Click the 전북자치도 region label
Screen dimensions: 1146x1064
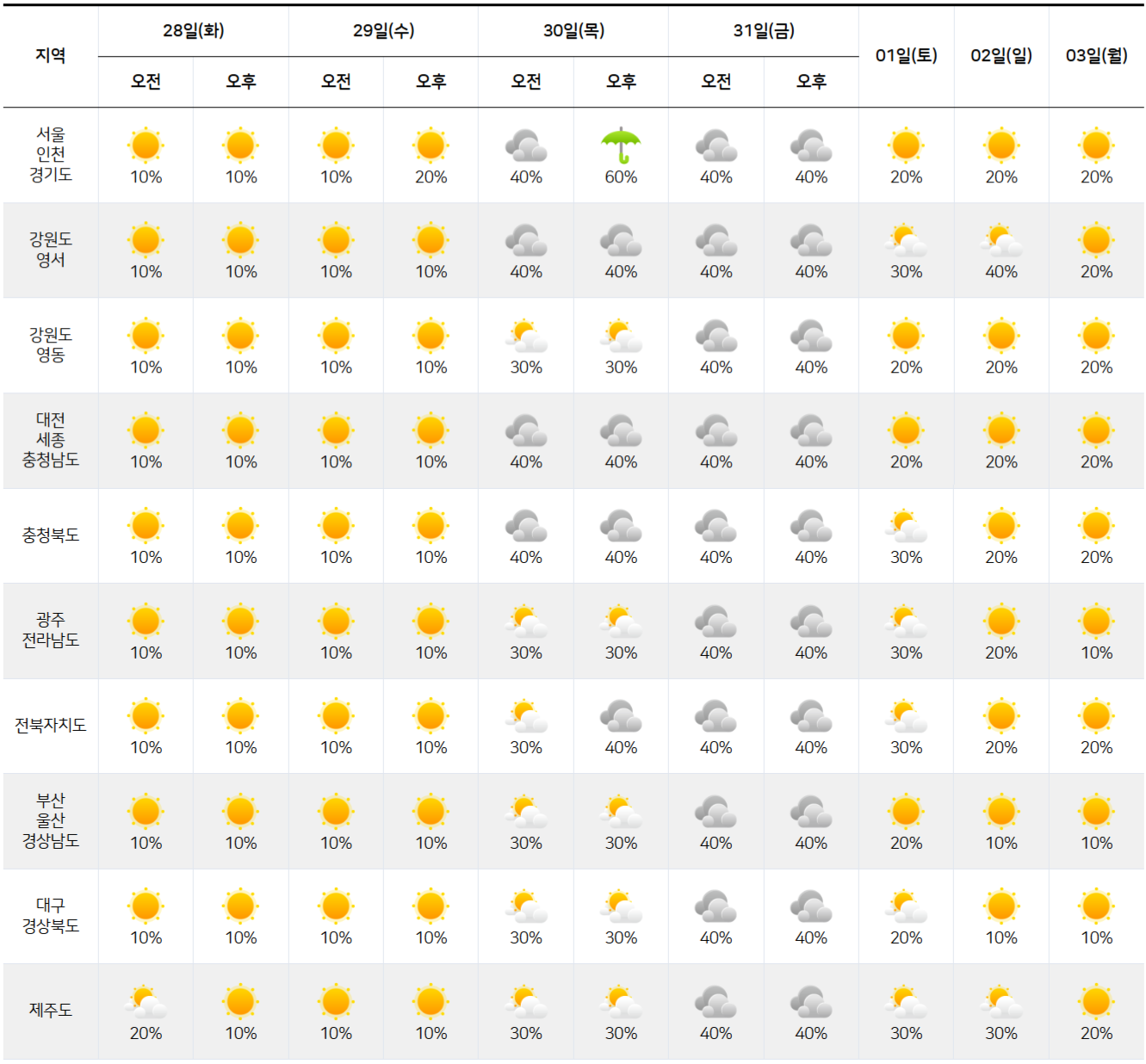point(51,726)
